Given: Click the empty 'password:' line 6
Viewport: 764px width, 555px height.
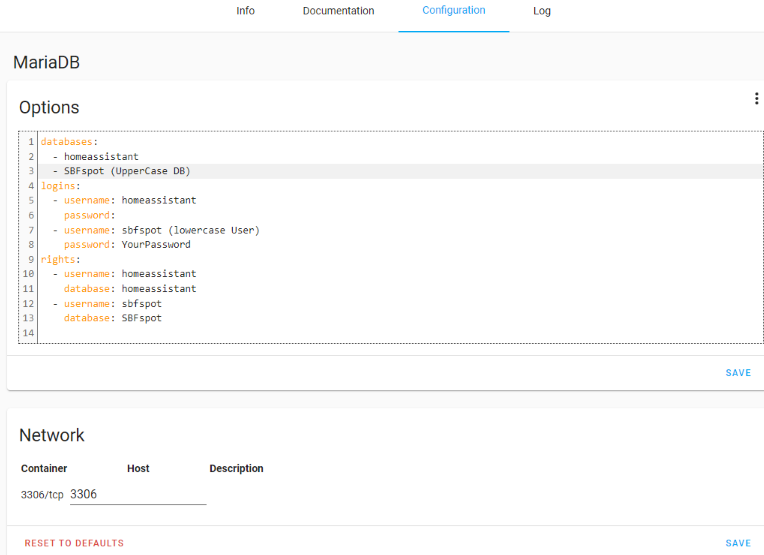Looking at the screenshot, I should point(89,215).
